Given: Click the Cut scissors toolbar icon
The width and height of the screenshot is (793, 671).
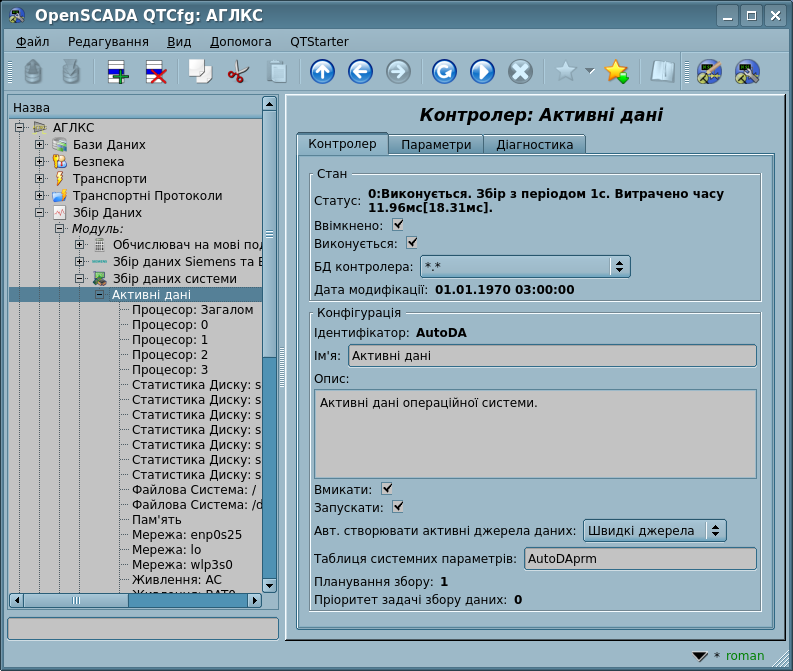Looking at the screenshot, I should (238, 71).
